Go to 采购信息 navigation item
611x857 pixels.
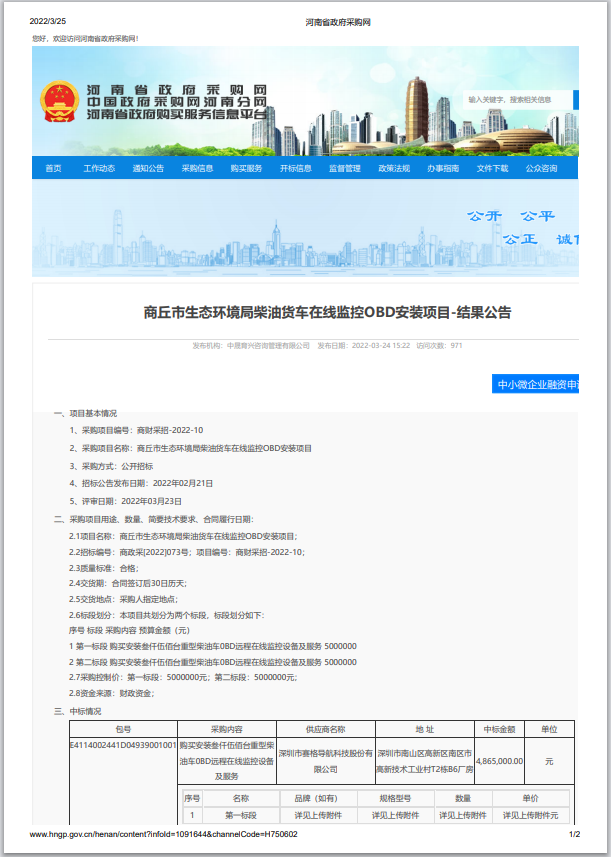click(197, 168)
